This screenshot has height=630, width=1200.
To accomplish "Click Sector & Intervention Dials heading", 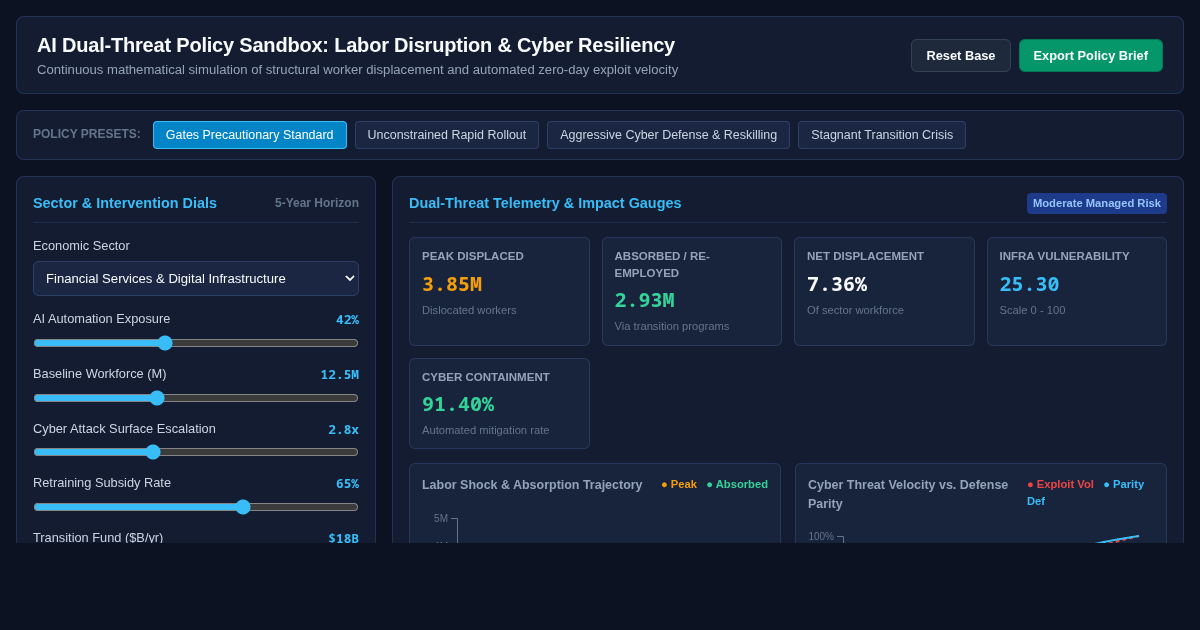I will pos(125,203).
